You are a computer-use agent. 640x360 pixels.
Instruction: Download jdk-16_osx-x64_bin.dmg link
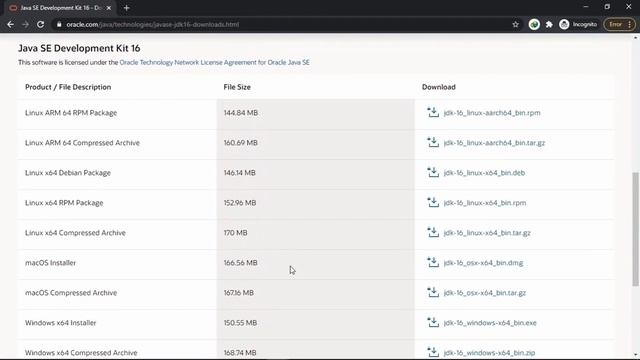(483, 263)
